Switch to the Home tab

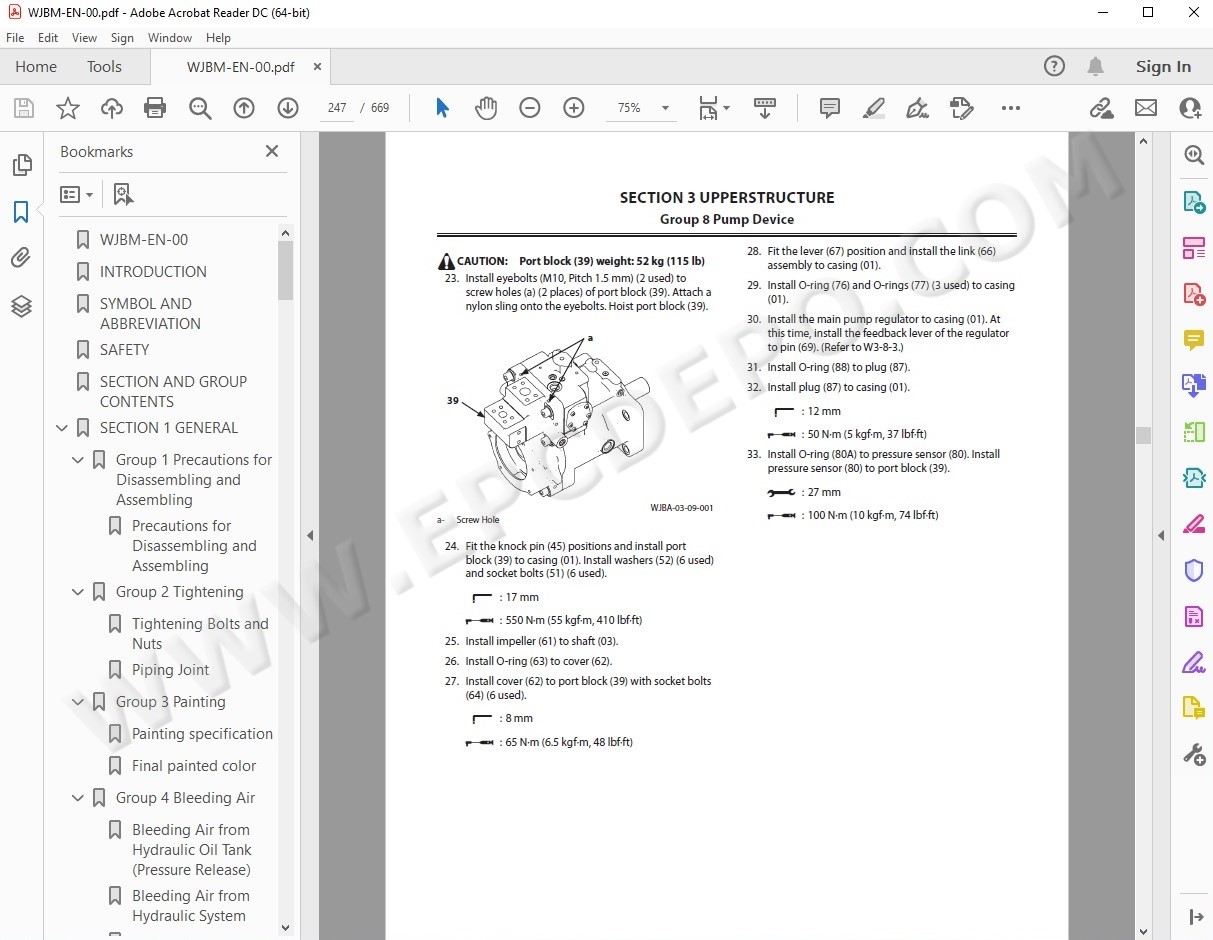(36, 67)
